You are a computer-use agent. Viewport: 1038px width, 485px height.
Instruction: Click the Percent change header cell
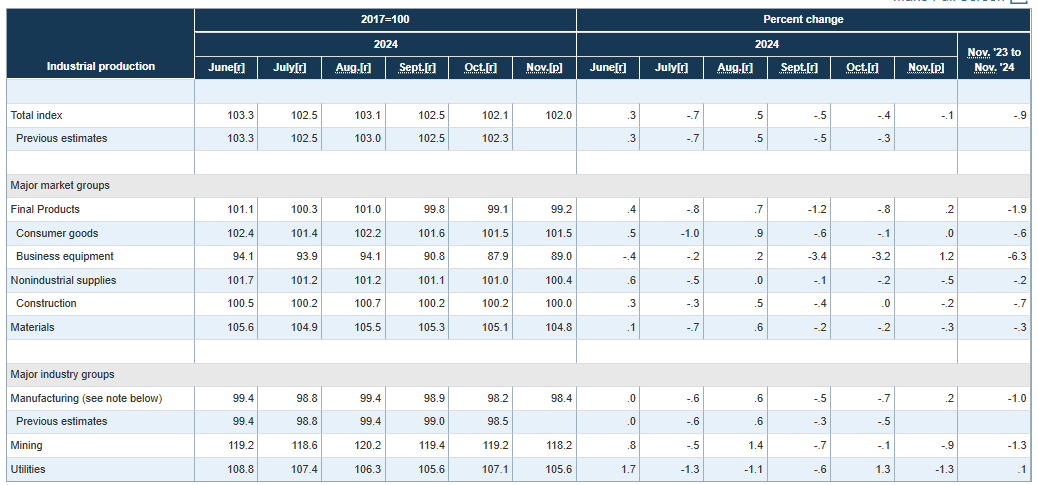[802, 20]
